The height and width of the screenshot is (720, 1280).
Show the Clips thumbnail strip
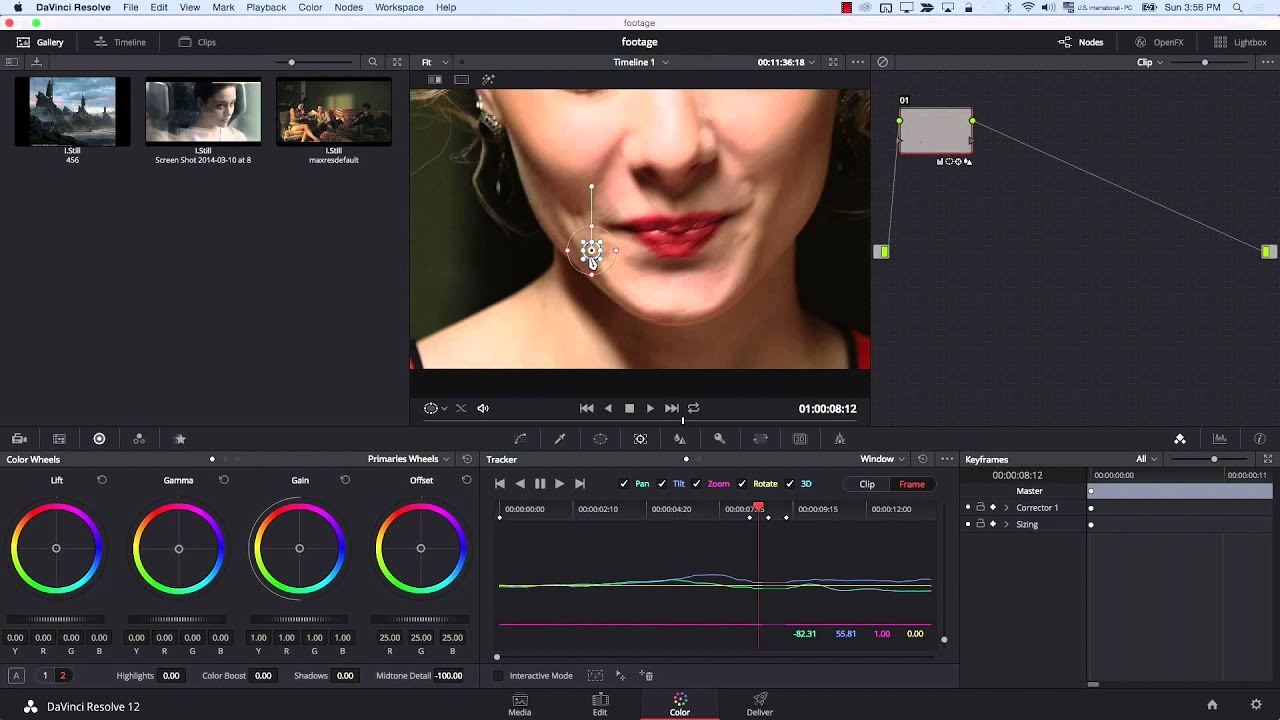pyautogui.click(x=197, y=42)
